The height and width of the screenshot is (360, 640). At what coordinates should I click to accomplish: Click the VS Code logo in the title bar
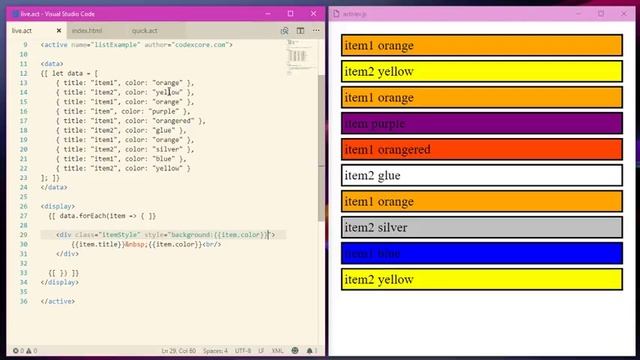[15, 14]
